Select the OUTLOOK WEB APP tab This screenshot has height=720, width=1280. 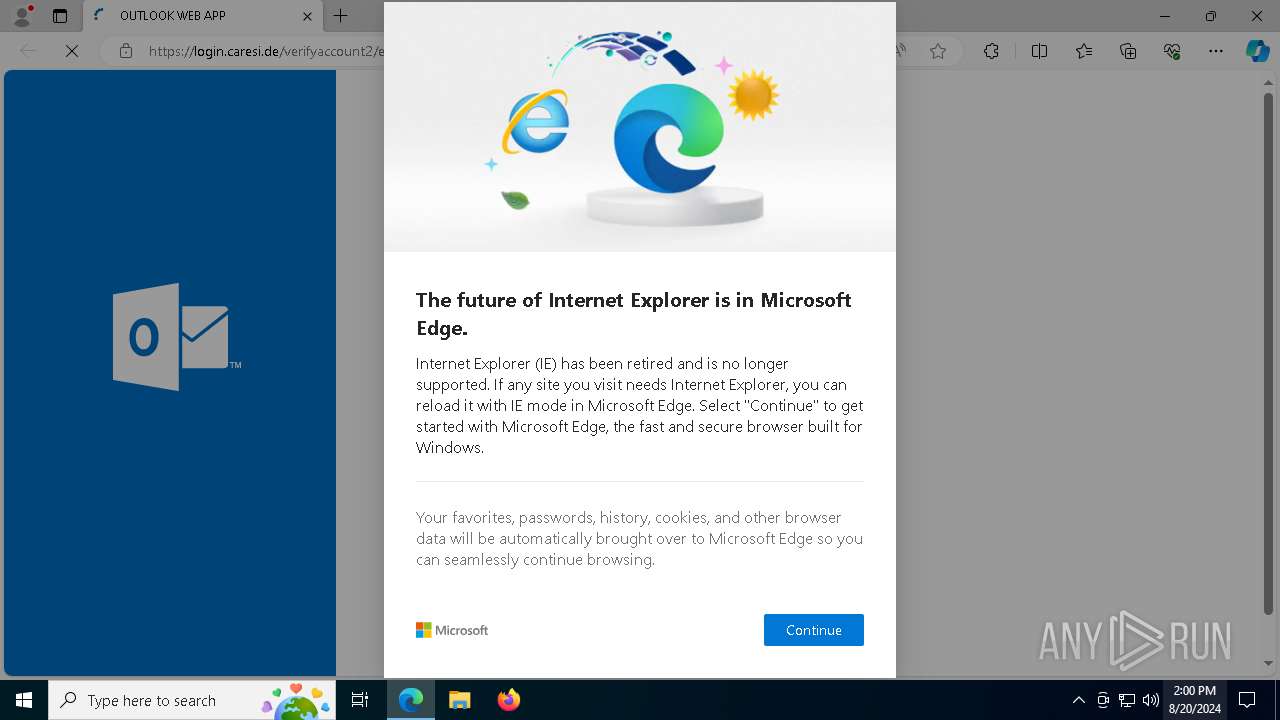click(200, 16)
